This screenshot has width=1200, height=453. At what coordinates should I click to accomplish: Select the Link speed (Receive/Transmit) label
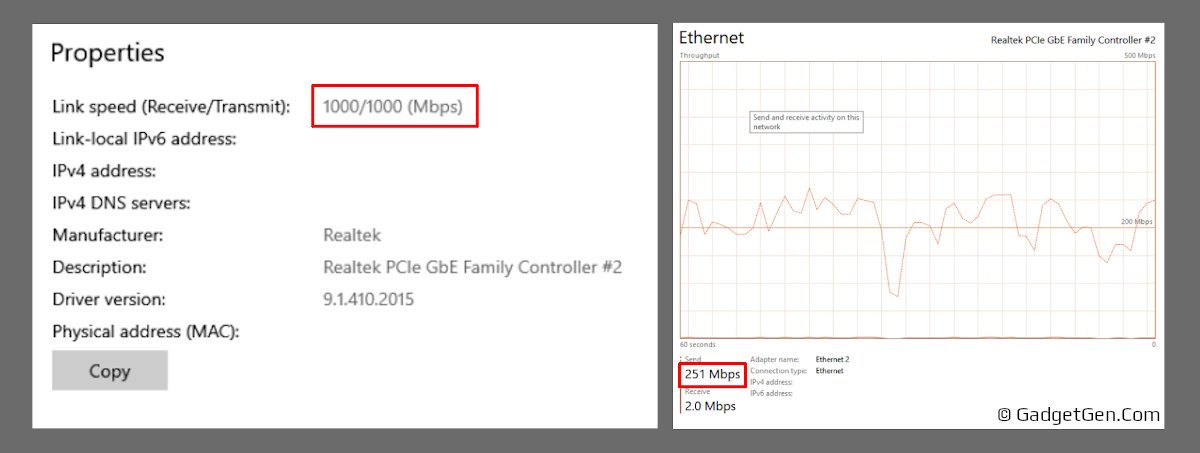(171, 106)
